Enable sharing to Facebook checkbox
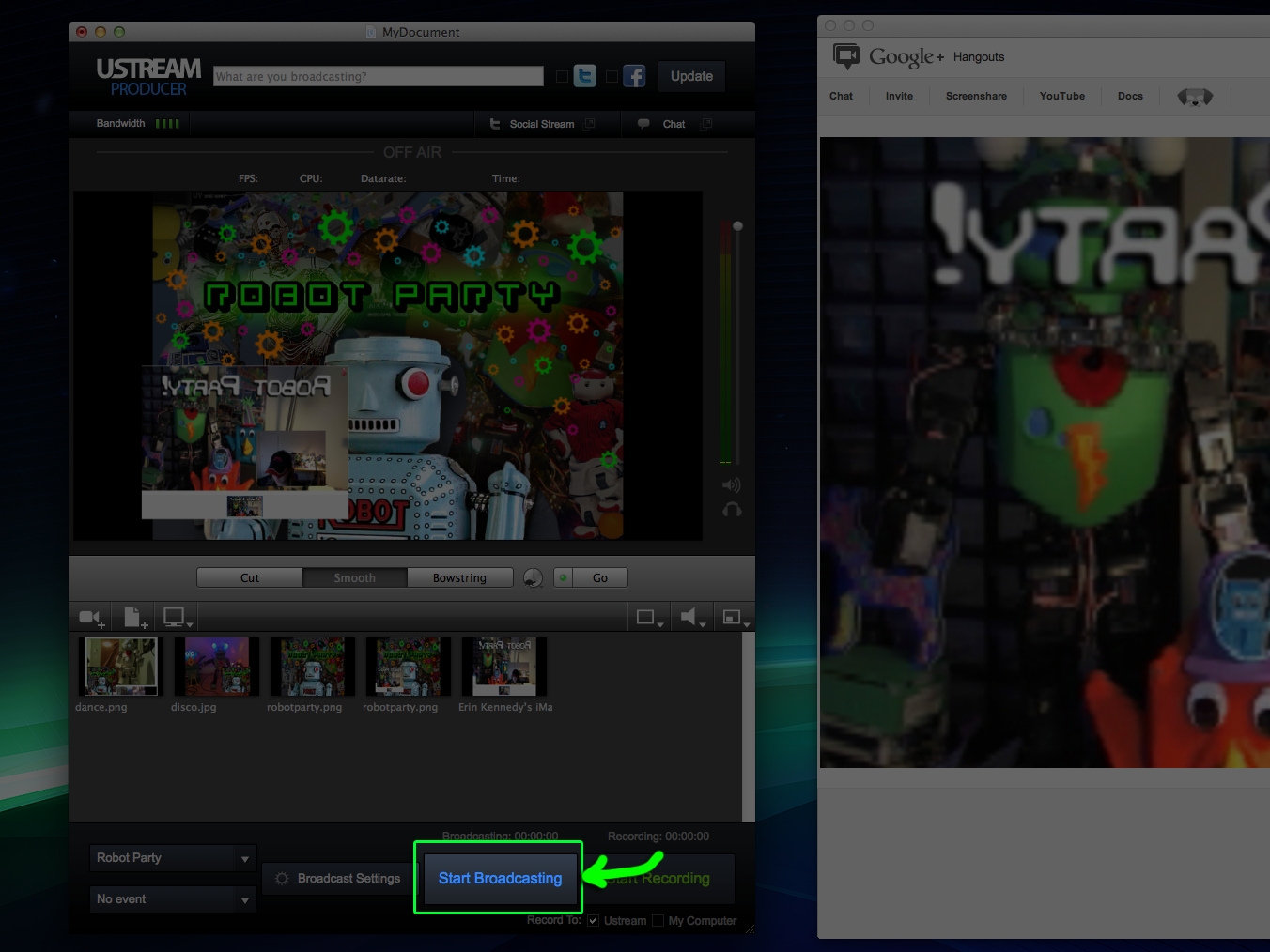 point(612,76)
